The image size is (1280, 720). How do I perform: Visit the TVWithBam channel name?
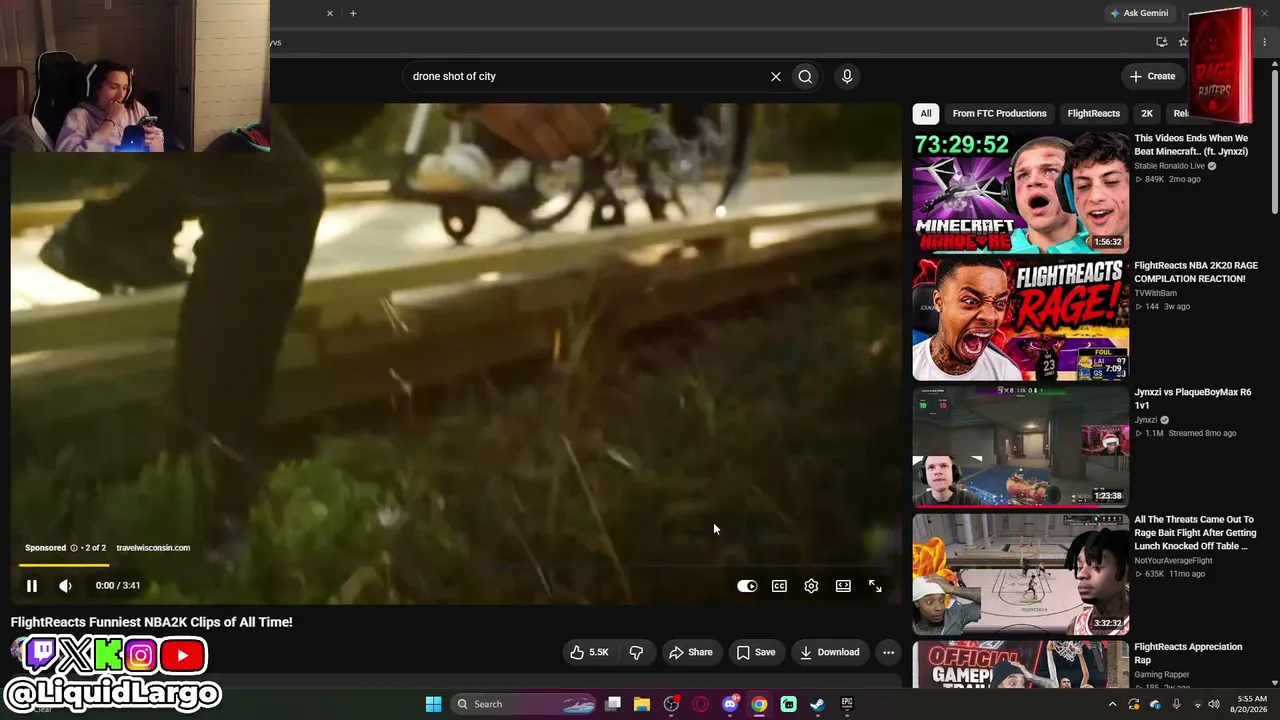click(1155, 293)
